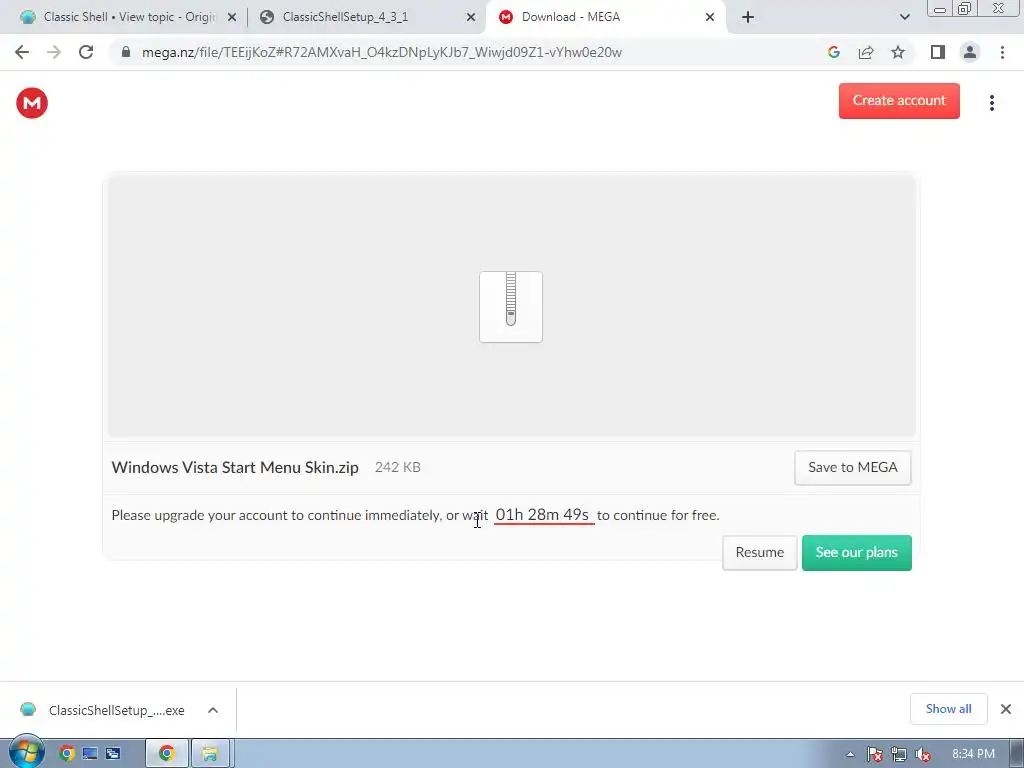Click the MEGA logo icon
The image size is (1024, 768).
coord(32,103)
